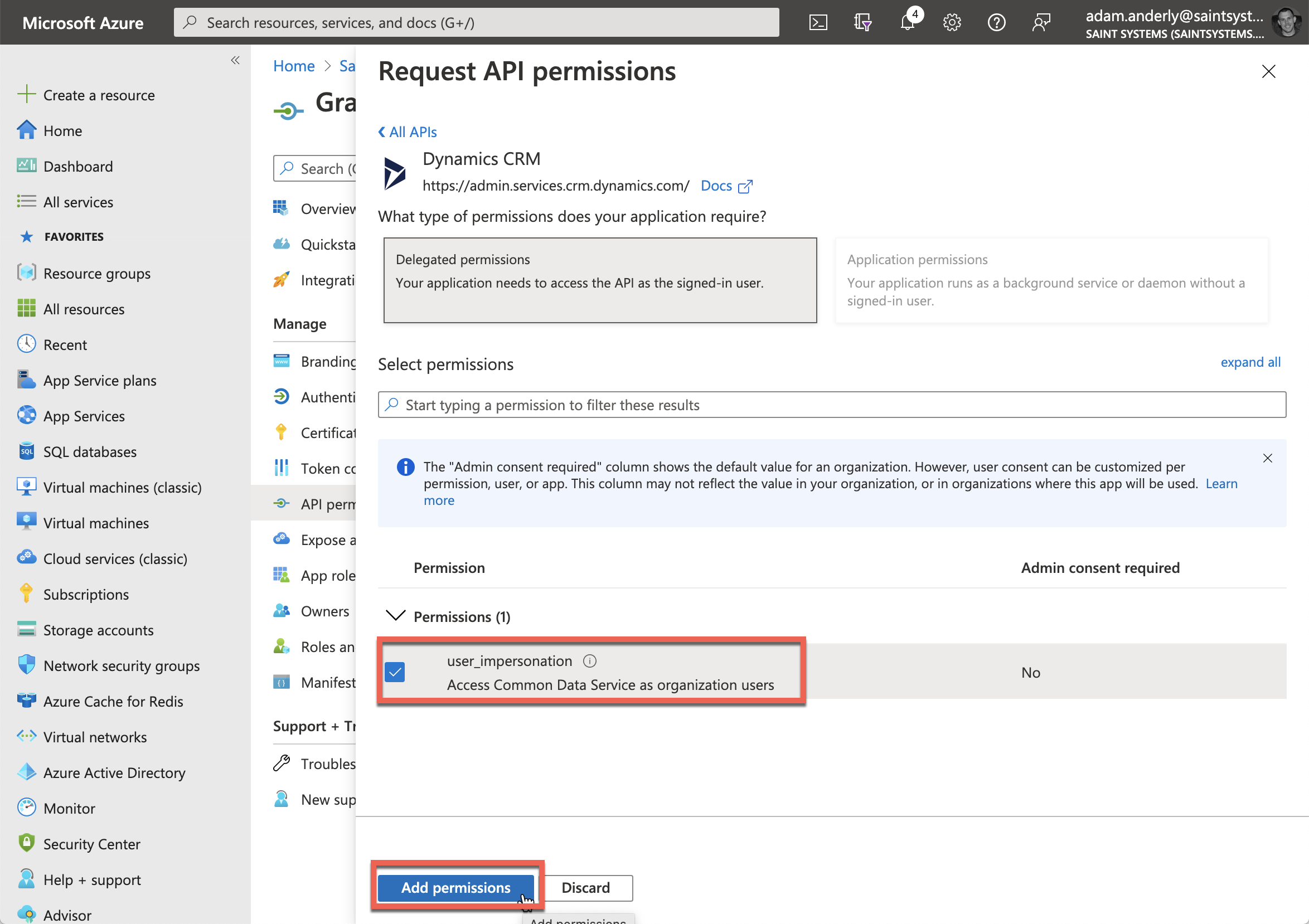The image size is (1309, 924).
Task: Click the Recent clock icon
Action: point(26,344)
